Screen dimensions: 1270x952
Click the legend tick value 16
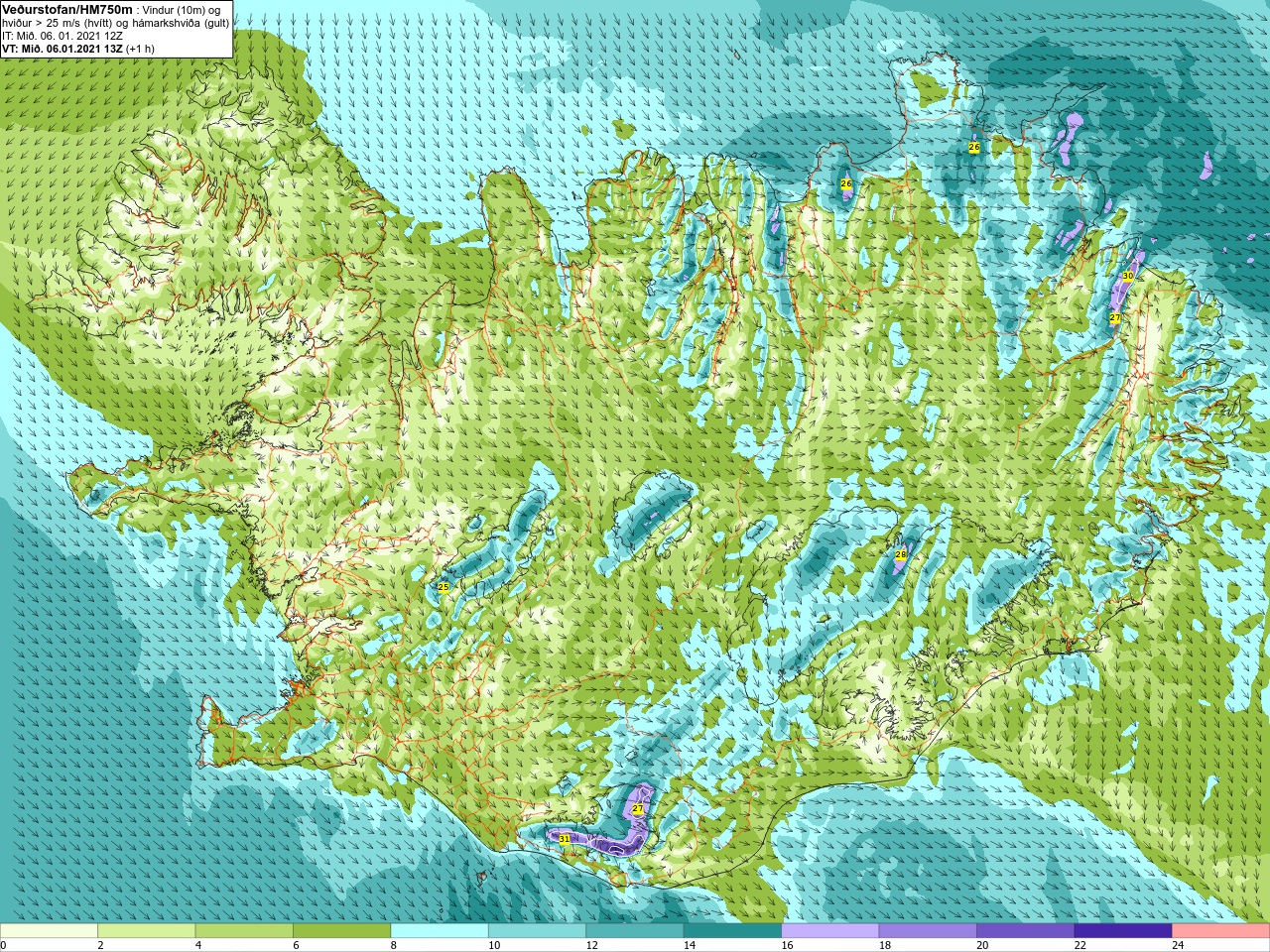787,945
